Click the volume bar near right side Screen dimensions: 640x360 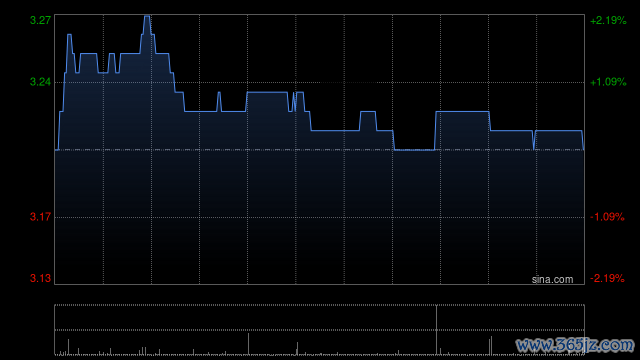tap(491, 345)
